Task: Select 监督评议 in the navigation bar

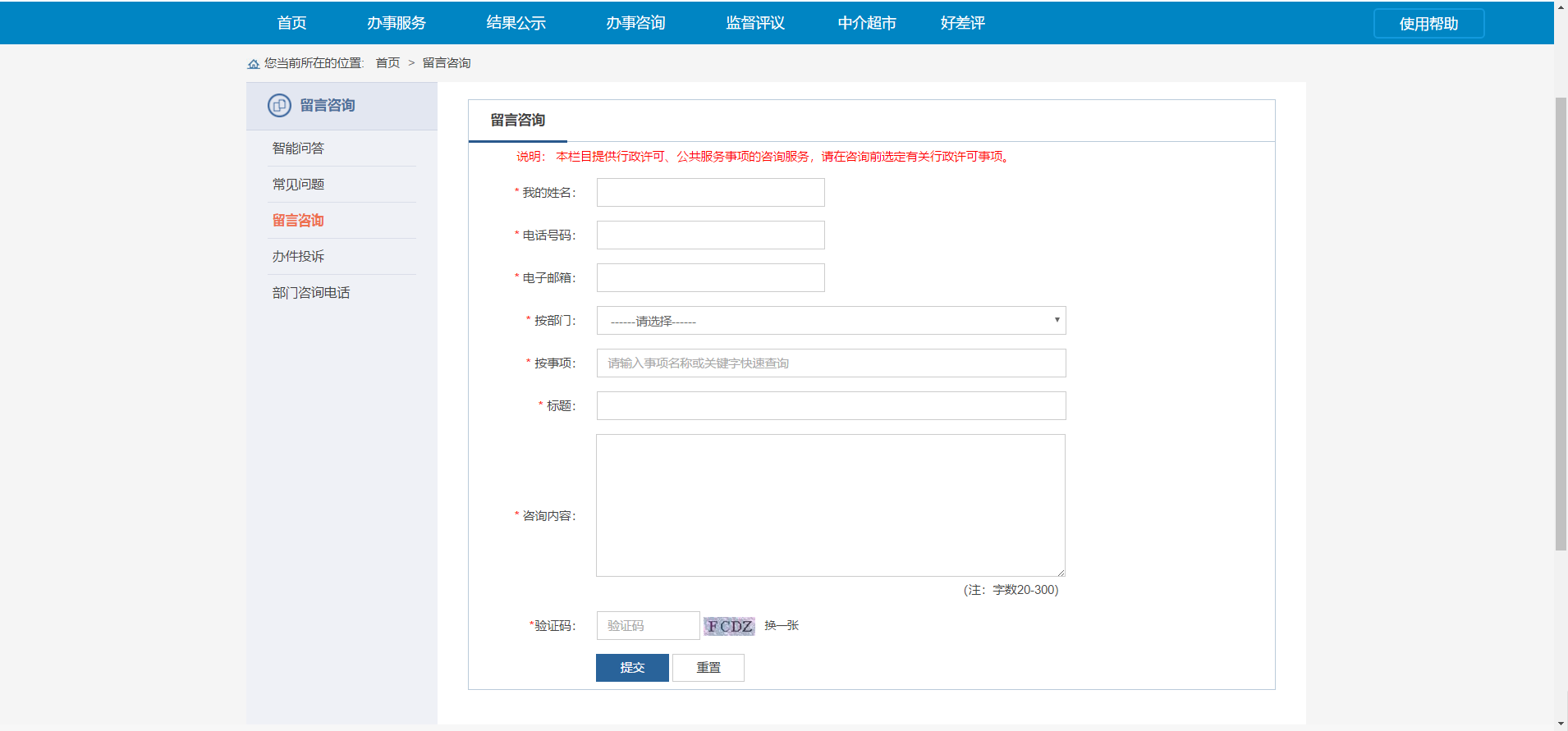Action: (x=755, y=23)
